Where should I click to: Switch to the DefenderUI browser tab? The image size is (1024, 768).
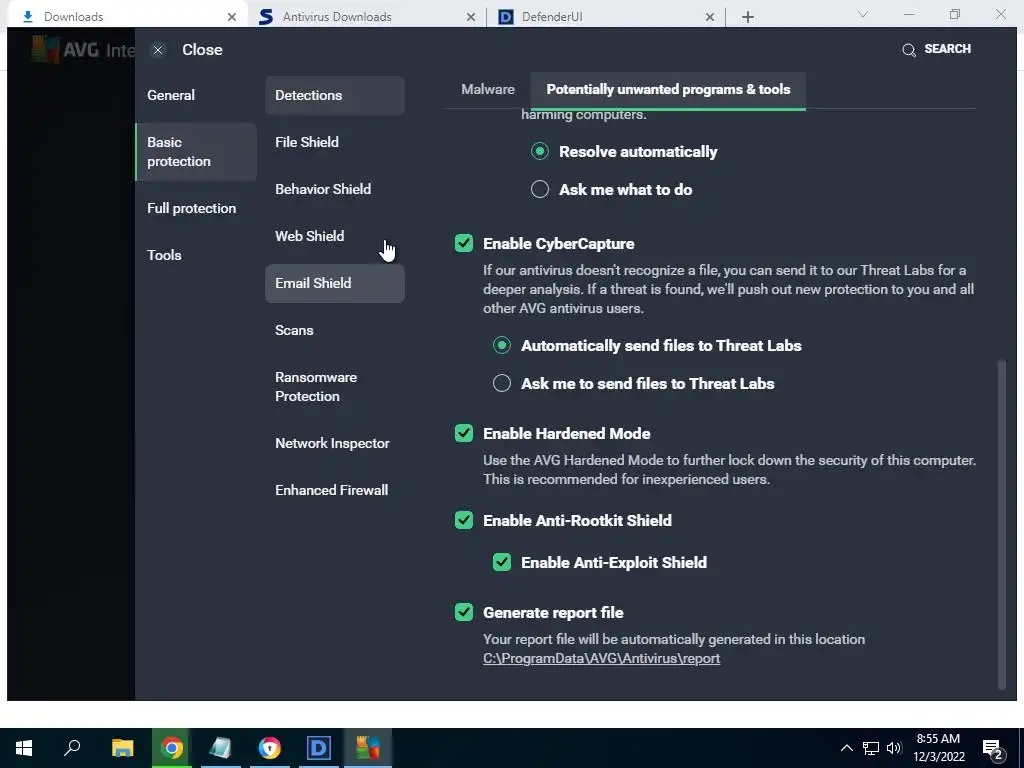tap(605, 17)
